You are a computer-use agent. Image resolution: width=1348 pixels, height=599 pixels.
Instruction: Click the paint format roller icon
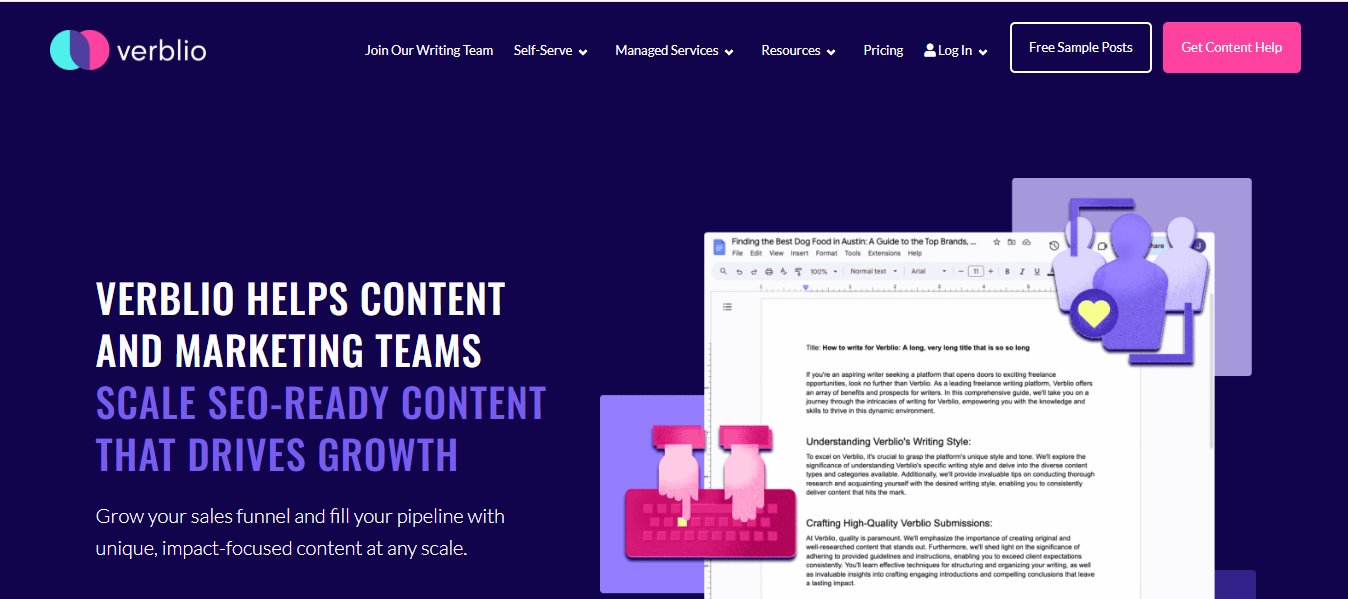798,272
